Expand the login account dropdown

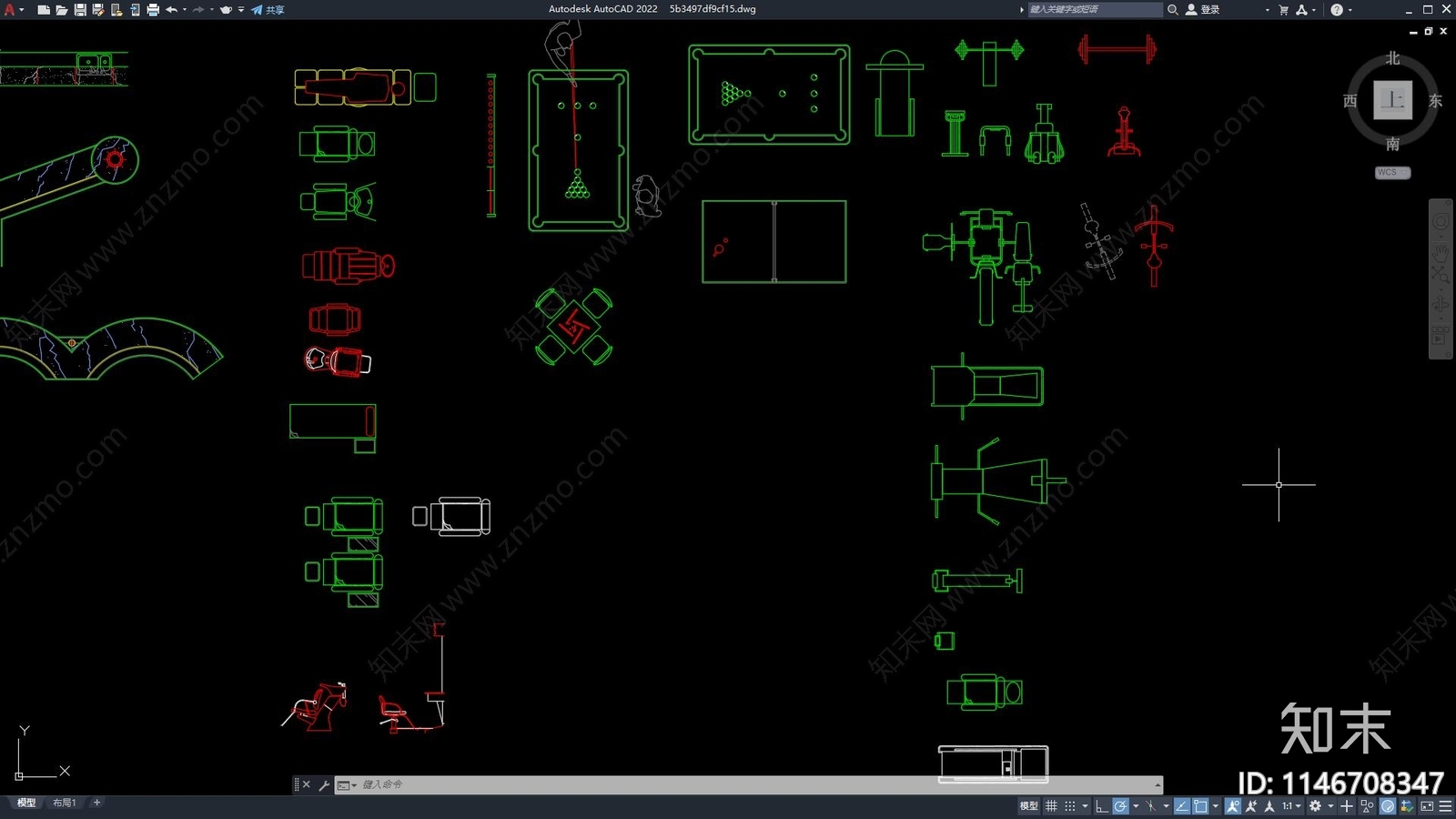(x=1267, y=10)
